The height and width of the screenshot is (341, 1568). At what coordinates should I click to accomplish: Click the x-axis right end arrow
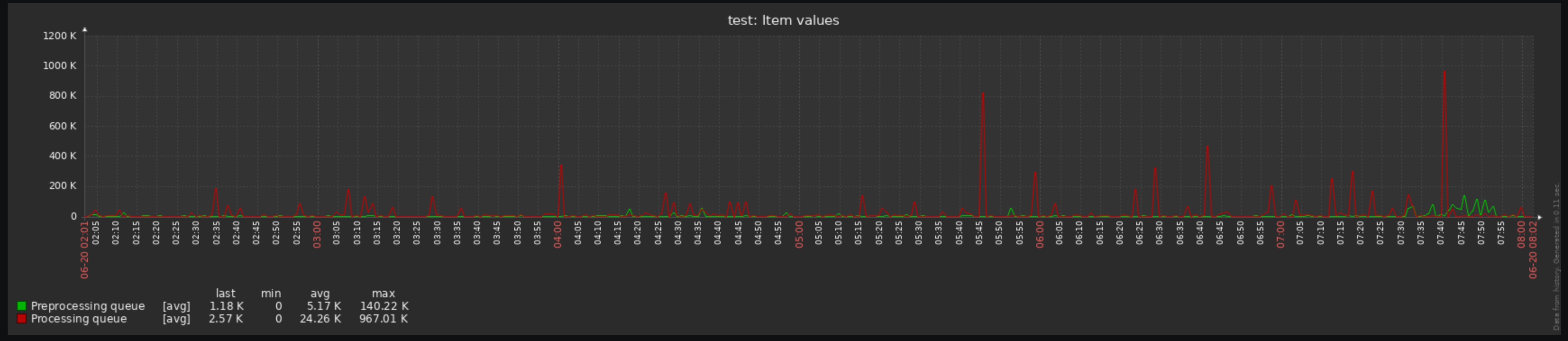(1540, 217)
